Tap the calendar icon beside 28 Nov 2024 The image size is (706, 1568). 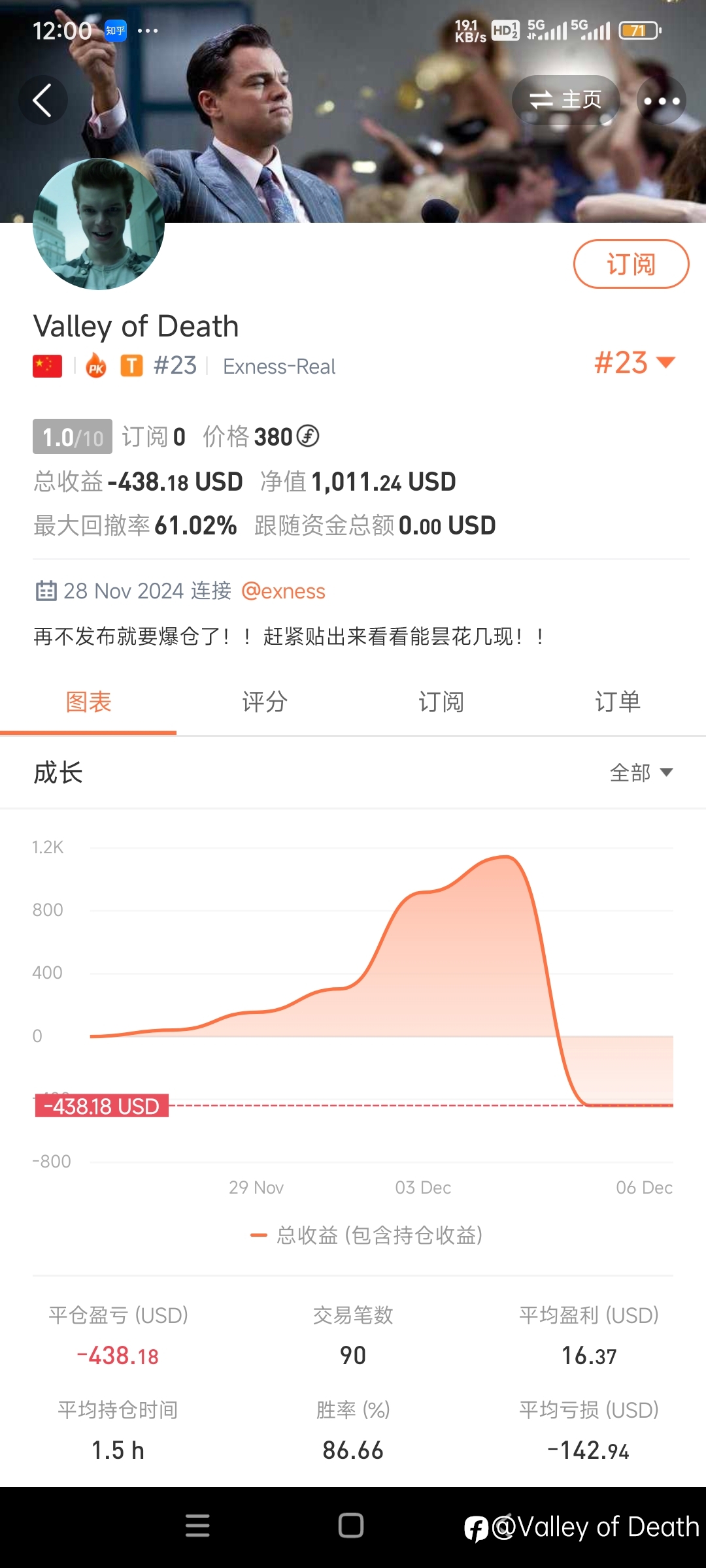tap(46, 591)
